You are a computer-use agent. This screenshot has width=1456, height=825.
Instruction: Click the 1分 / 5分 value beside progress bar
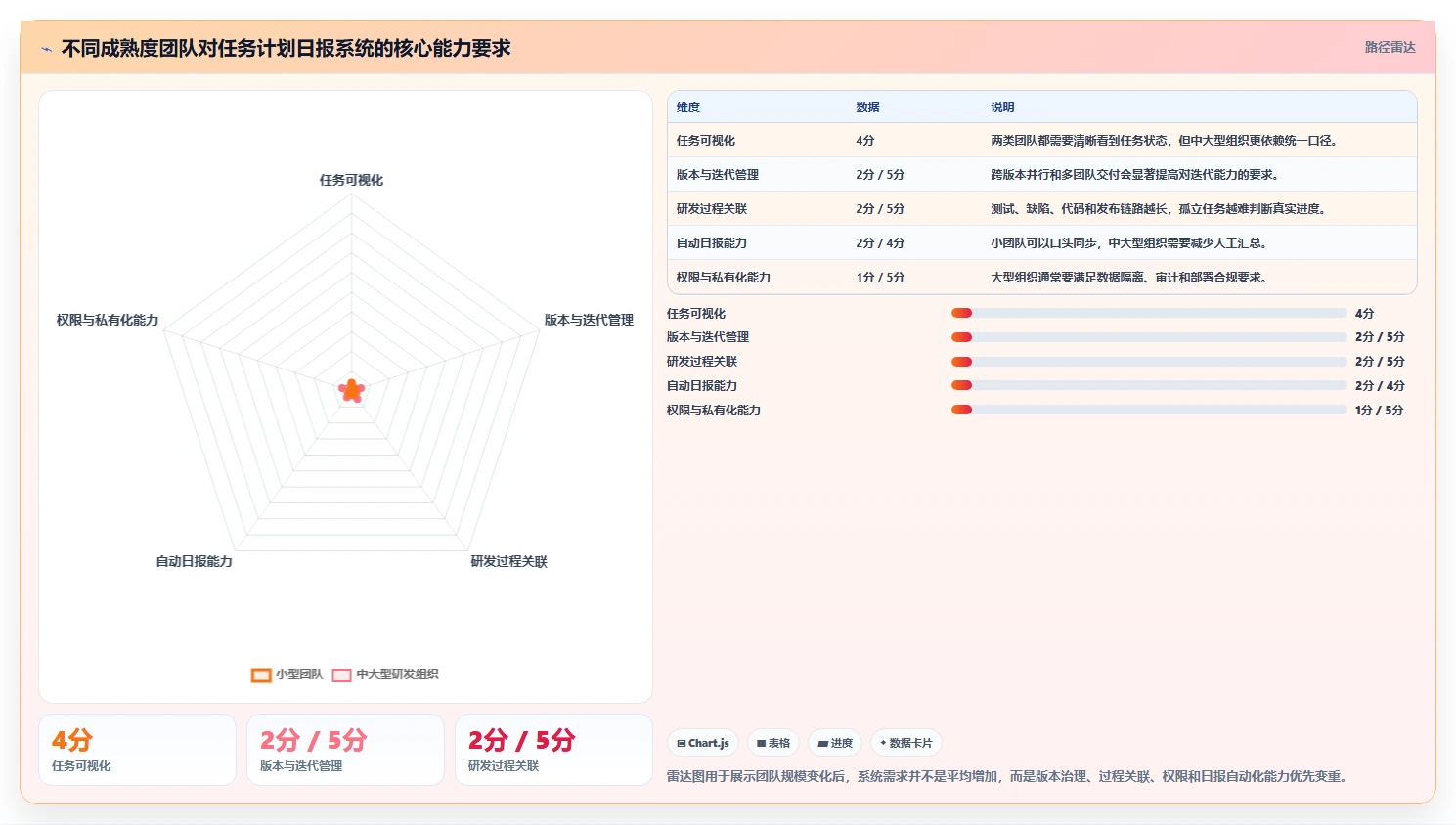pos(1380,411)
